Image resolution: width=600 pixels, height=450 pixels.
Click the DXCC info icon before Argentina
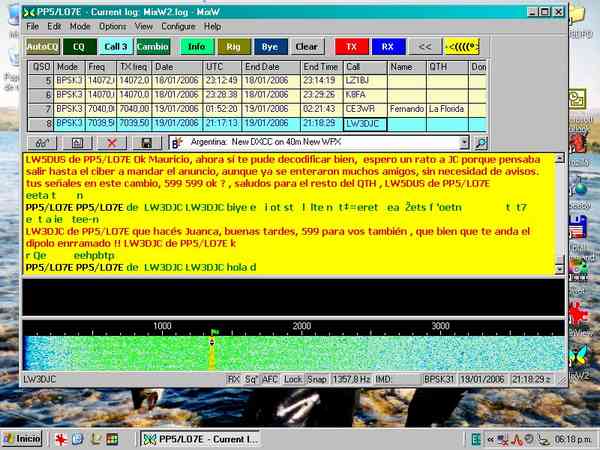coord(177,143)
